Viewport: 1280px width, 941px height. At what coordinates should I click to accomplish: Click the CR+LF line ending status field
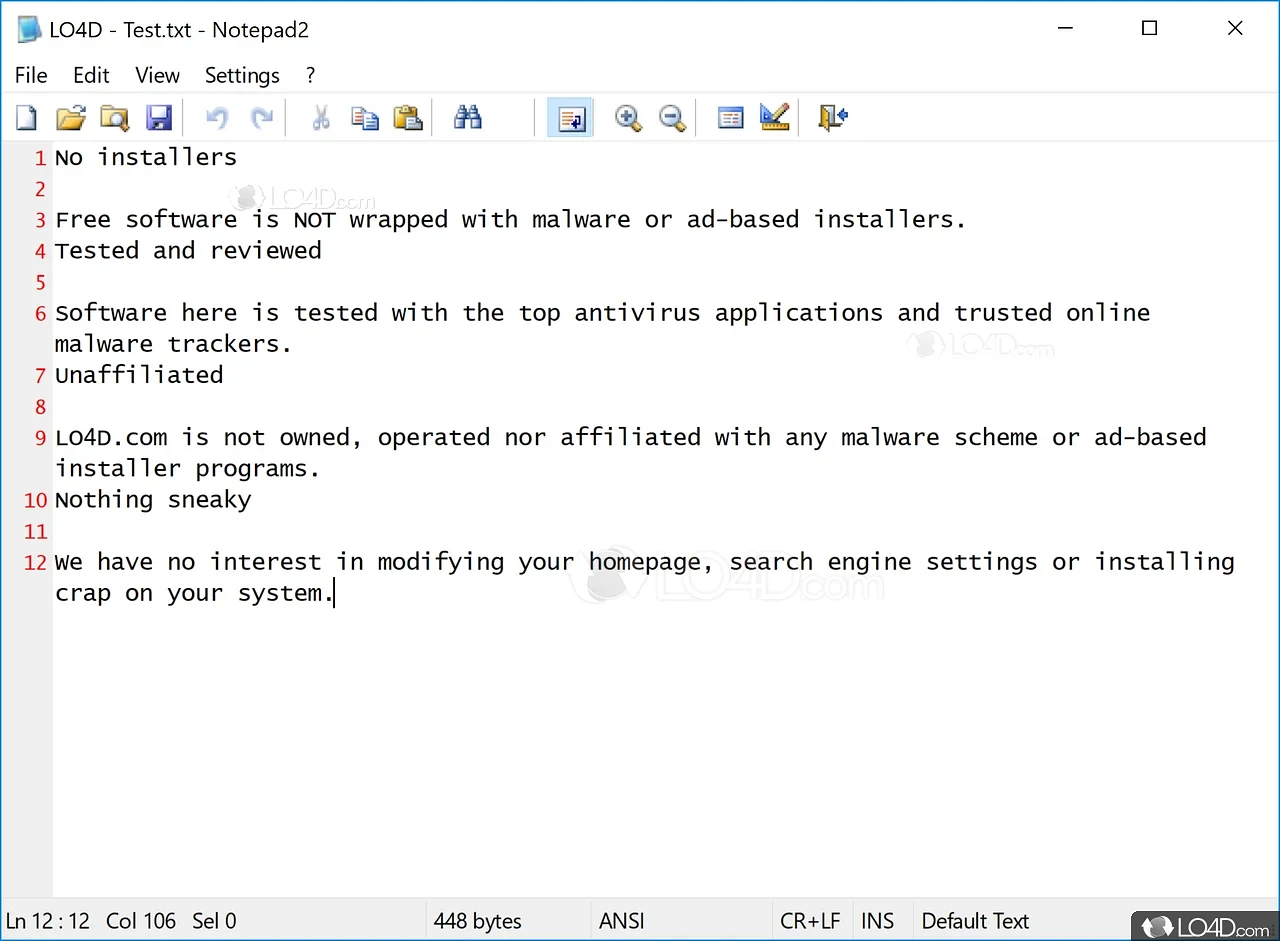[x=811, y=921]
